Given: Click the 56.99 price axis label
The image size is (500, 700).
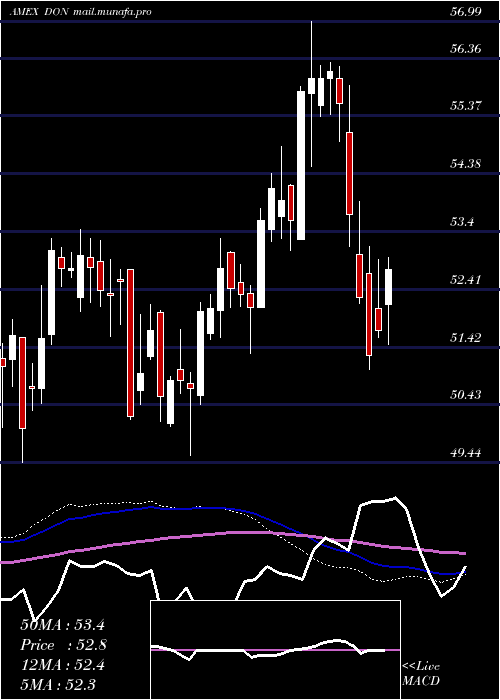Looking at the screenshot, I should (465, 12).
